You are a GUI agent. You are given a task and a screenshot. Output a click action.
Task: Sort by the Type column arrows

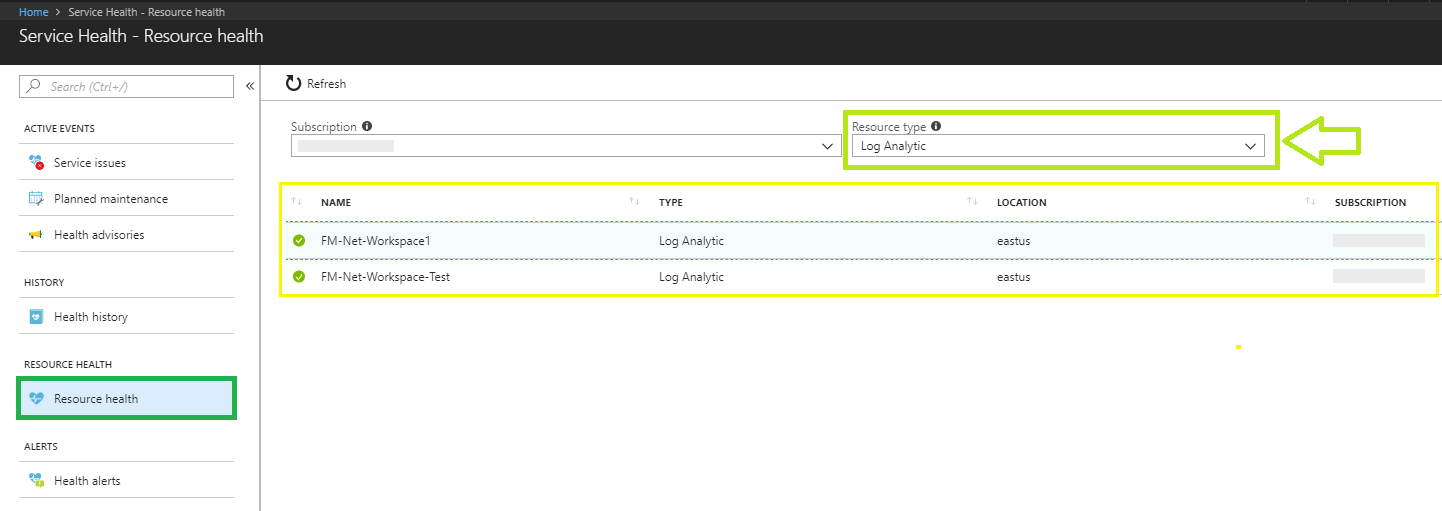coord(634,202)
